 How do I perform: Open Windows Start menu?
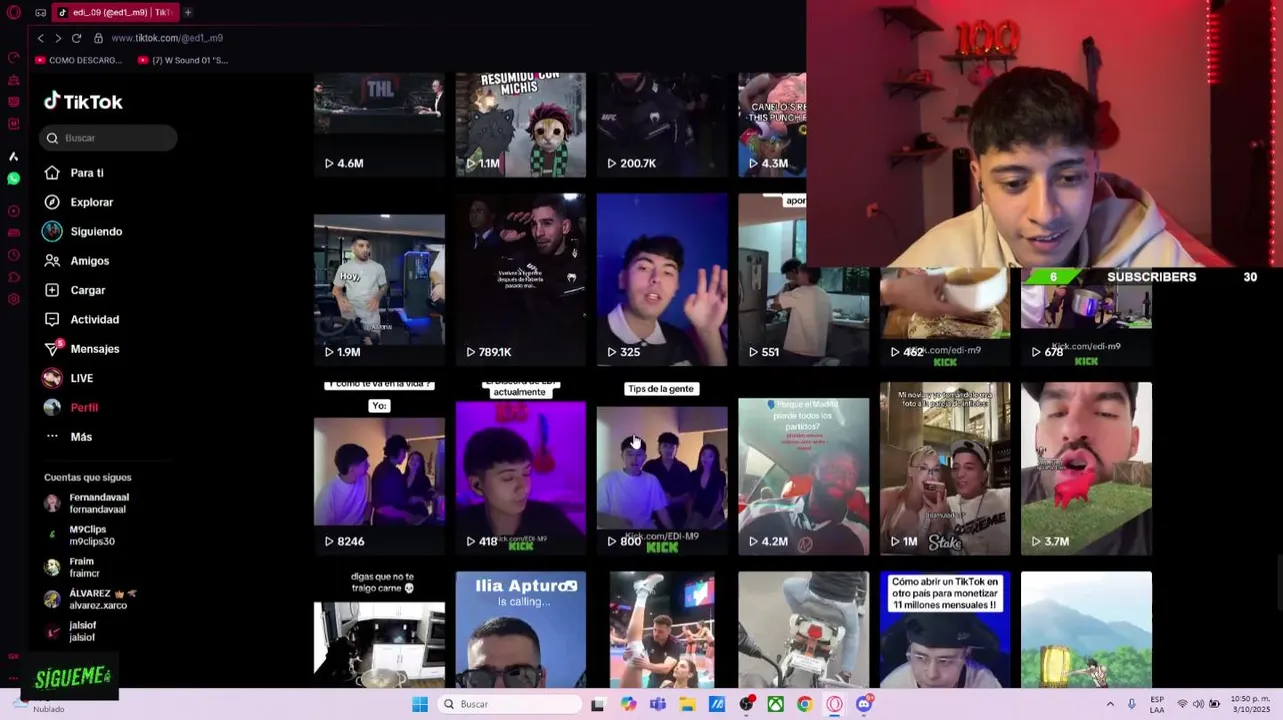(x=420, y=704)
